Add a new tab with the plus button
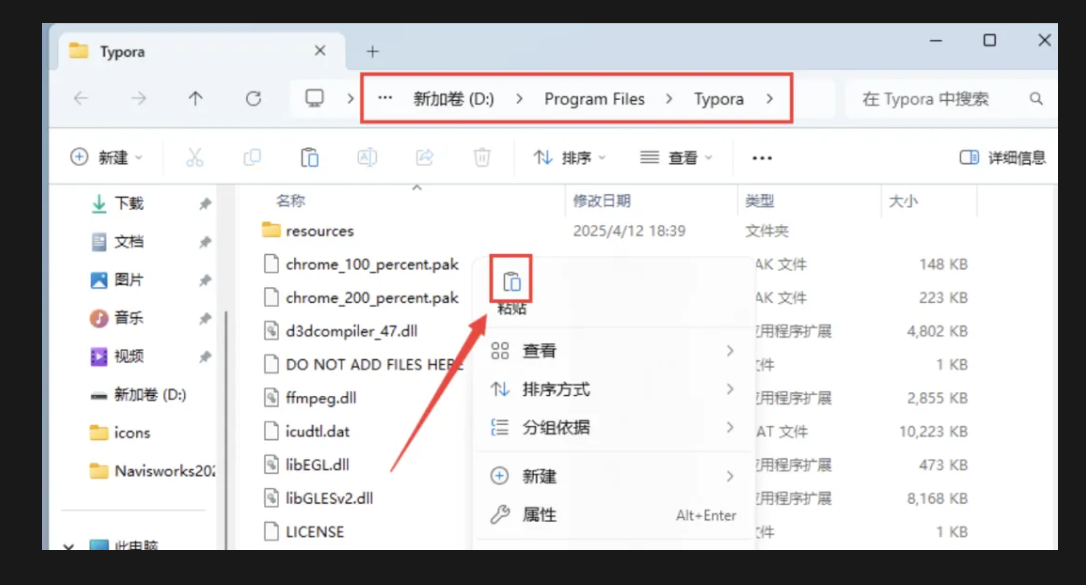The image size is (1086, 585). (373, 51)
